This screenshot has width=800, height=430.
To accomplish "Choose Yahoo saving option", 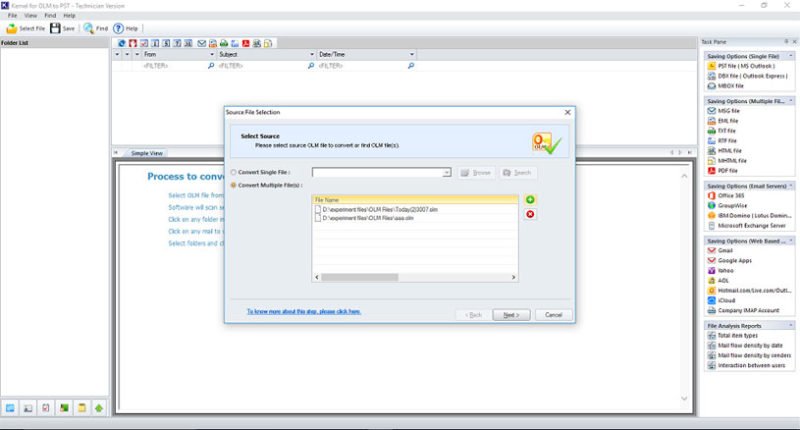I will (721, 270).
